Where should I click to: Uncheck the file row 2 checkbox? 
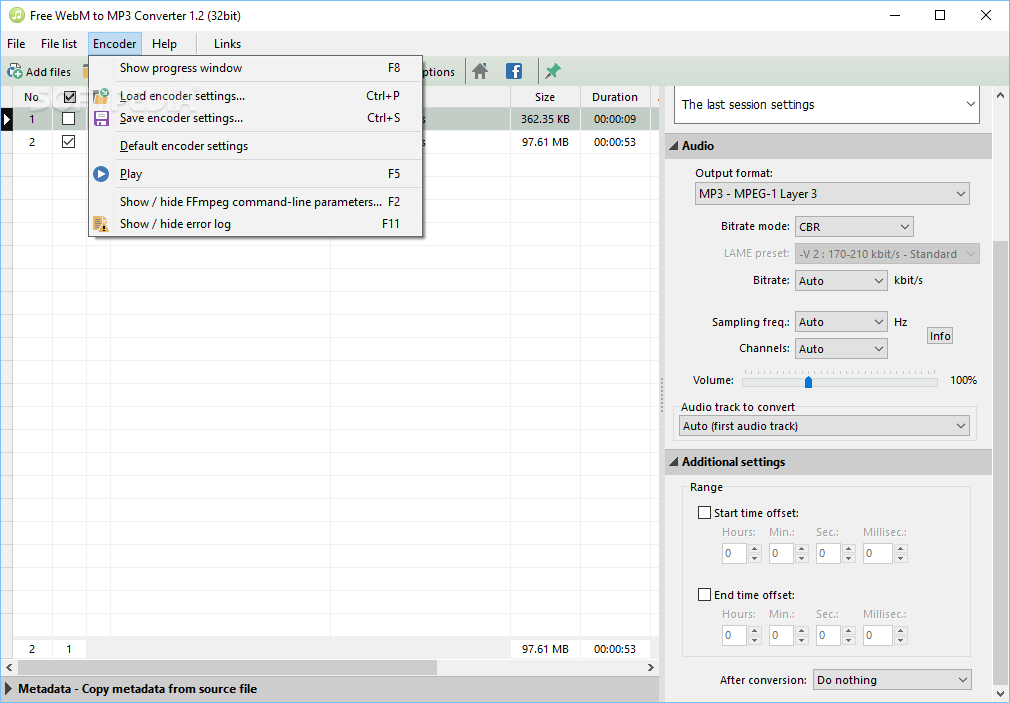(68, 142)
